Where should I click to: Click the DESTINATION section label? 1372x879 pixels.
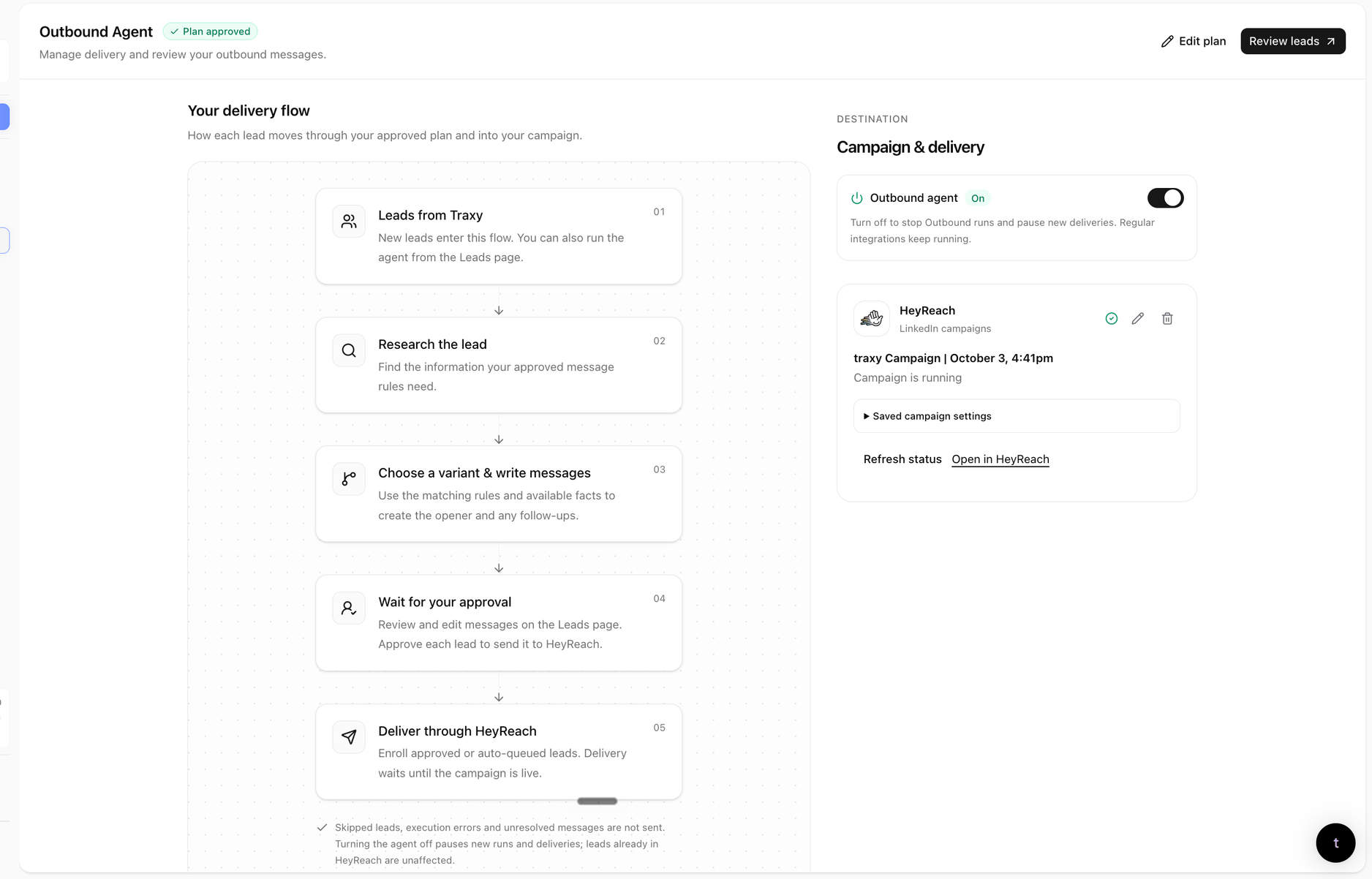[x=872, y=119]
